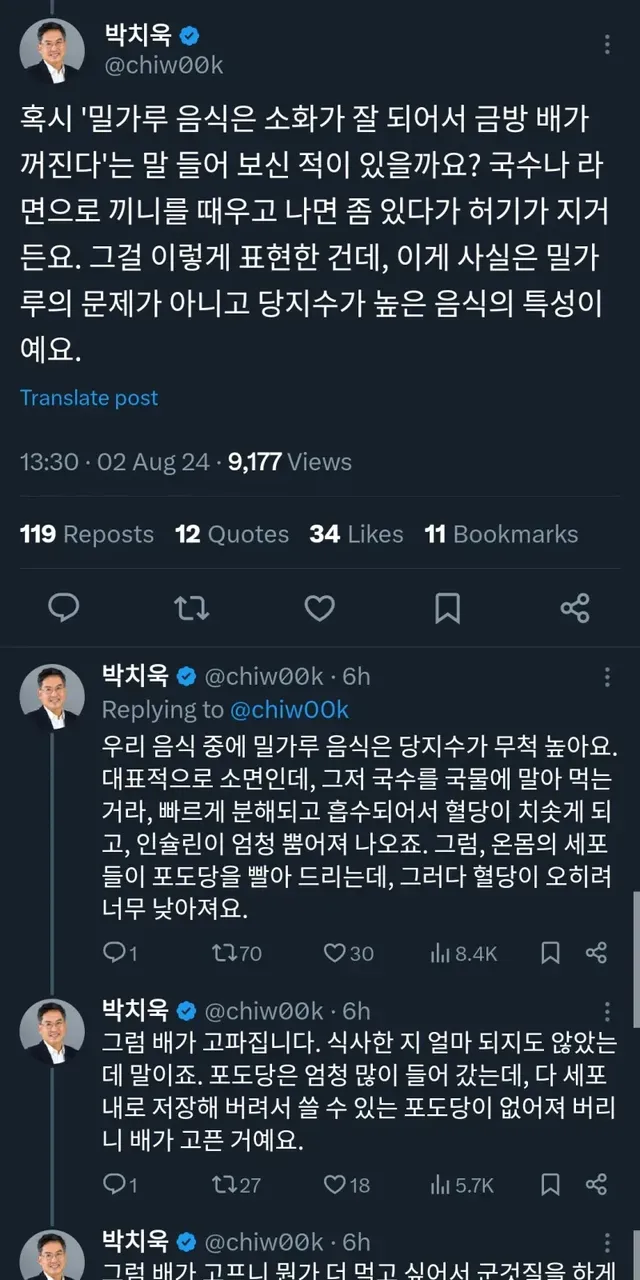640x1280 pixels.
Task: Share the main post
Action: pos(575,607)
